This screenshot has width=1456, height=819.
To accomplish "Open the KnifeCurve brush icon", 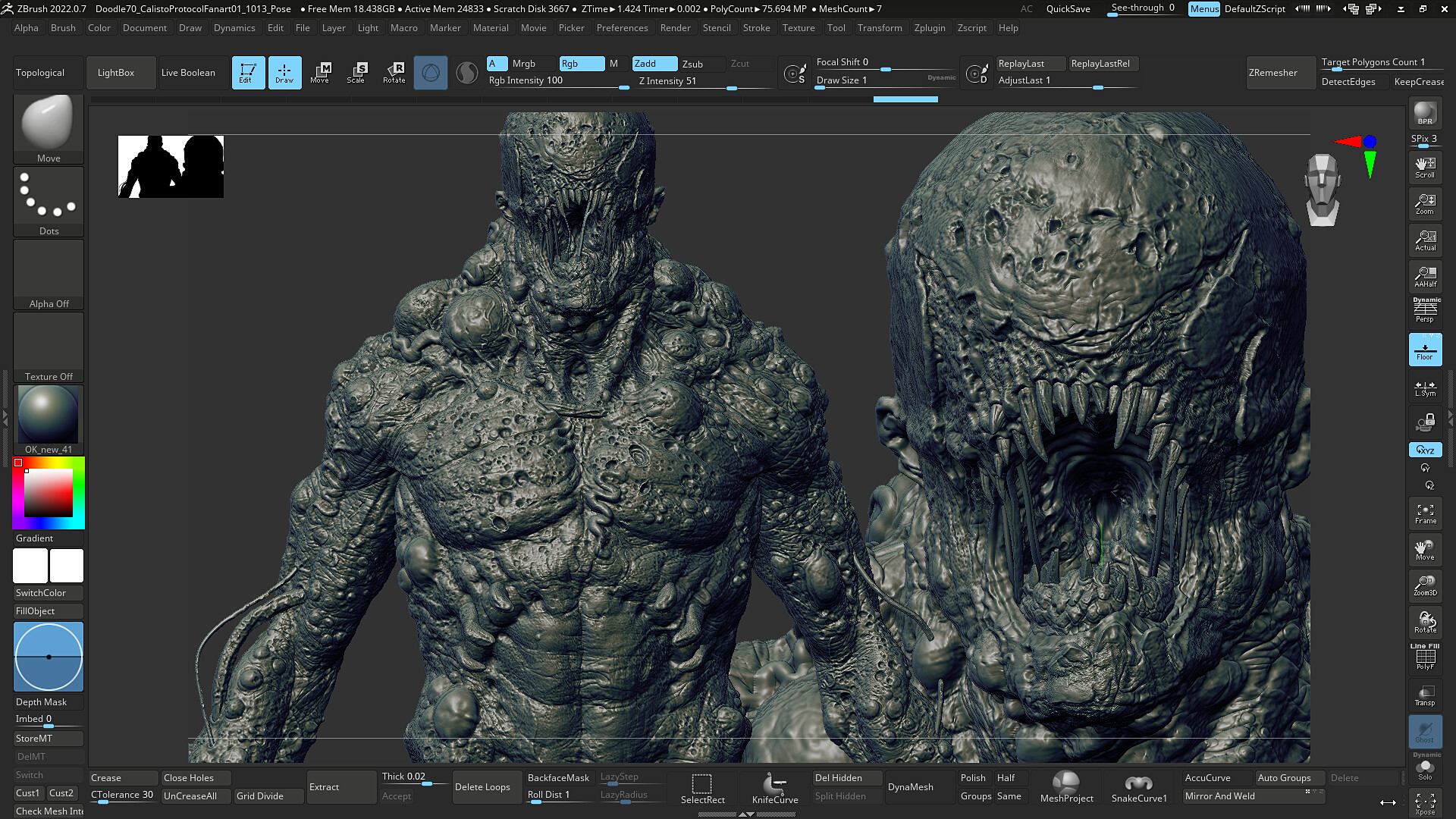I will (x=775, y=788).
